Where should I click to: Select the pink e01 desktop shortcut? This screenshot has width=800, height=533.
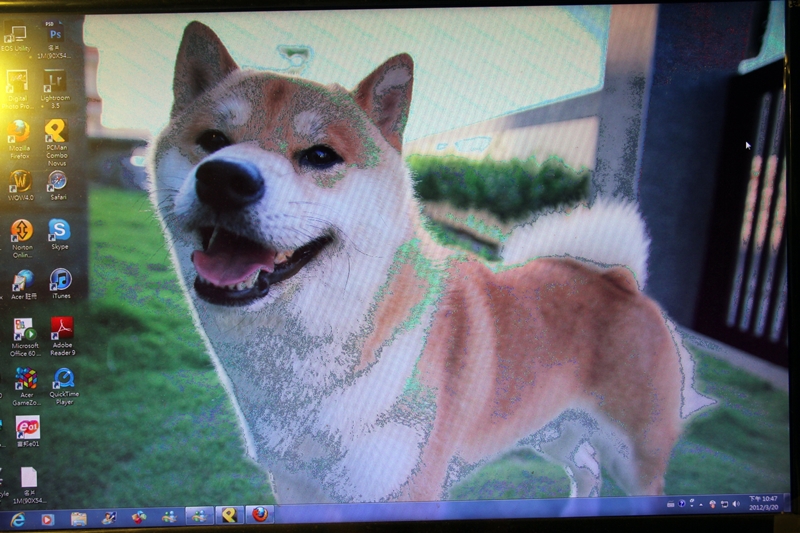pyautogui.click(x=28, y=432)
